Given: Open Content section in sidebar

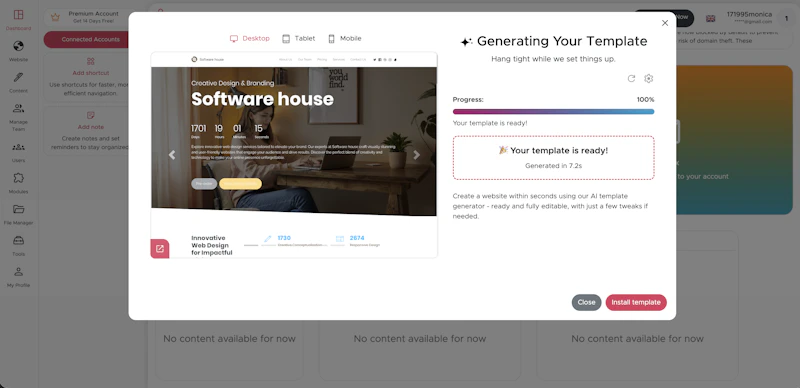Looking at the screenshot, I should click(18, 82).
